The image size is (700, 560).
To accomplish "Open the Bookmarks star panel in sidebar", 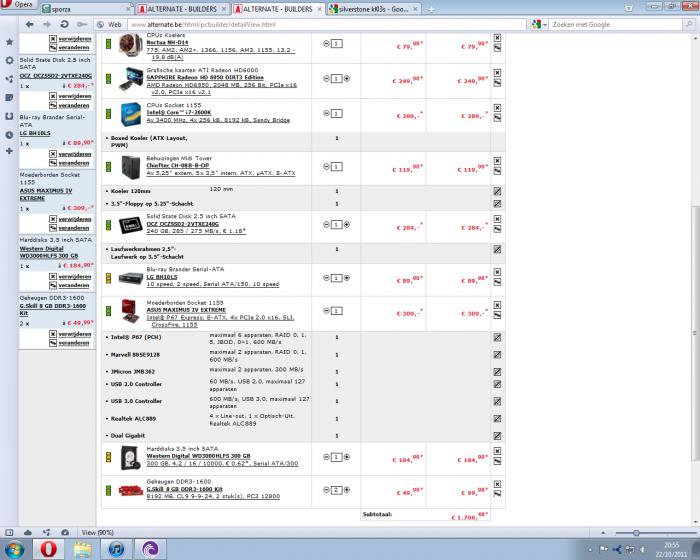I will click(9, 42).
